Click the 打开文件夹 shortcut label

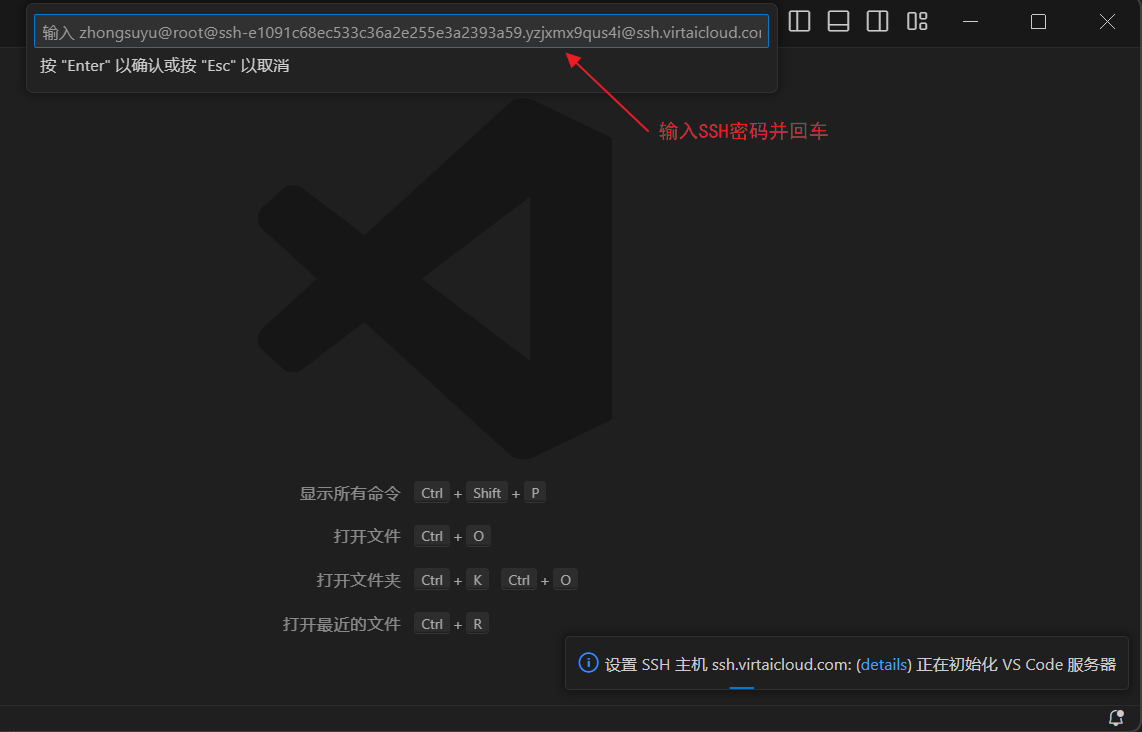[358, 580]
